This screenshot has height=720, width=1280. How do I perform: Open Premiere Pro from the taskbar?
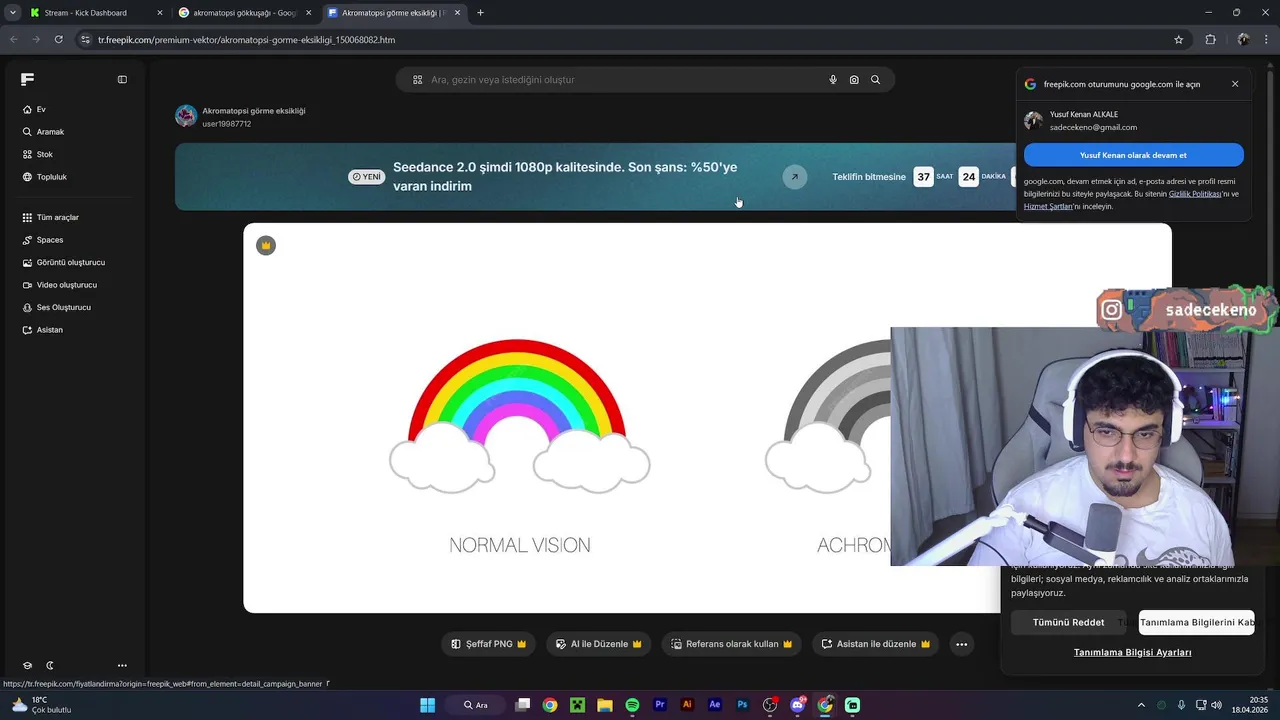click(660, 705)
